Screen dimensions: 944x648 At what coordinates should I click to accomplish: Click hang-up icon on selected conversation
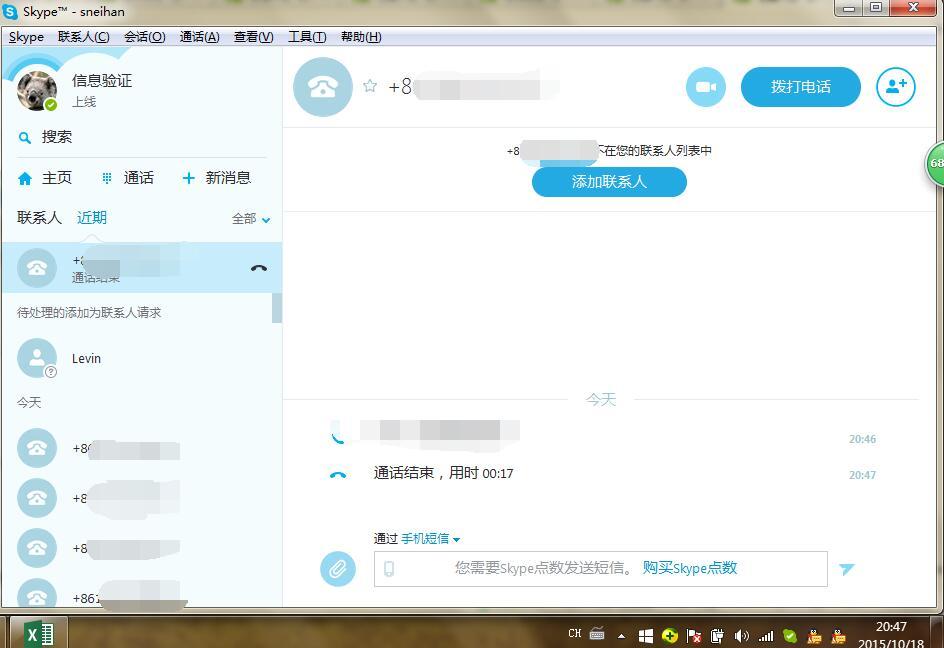point(259,268)
